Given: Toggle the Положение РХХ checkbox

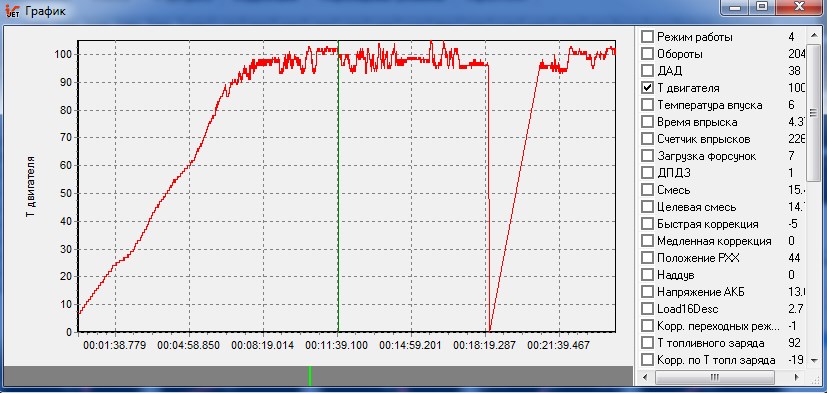Looking at the screenshot, I should 647,258.
